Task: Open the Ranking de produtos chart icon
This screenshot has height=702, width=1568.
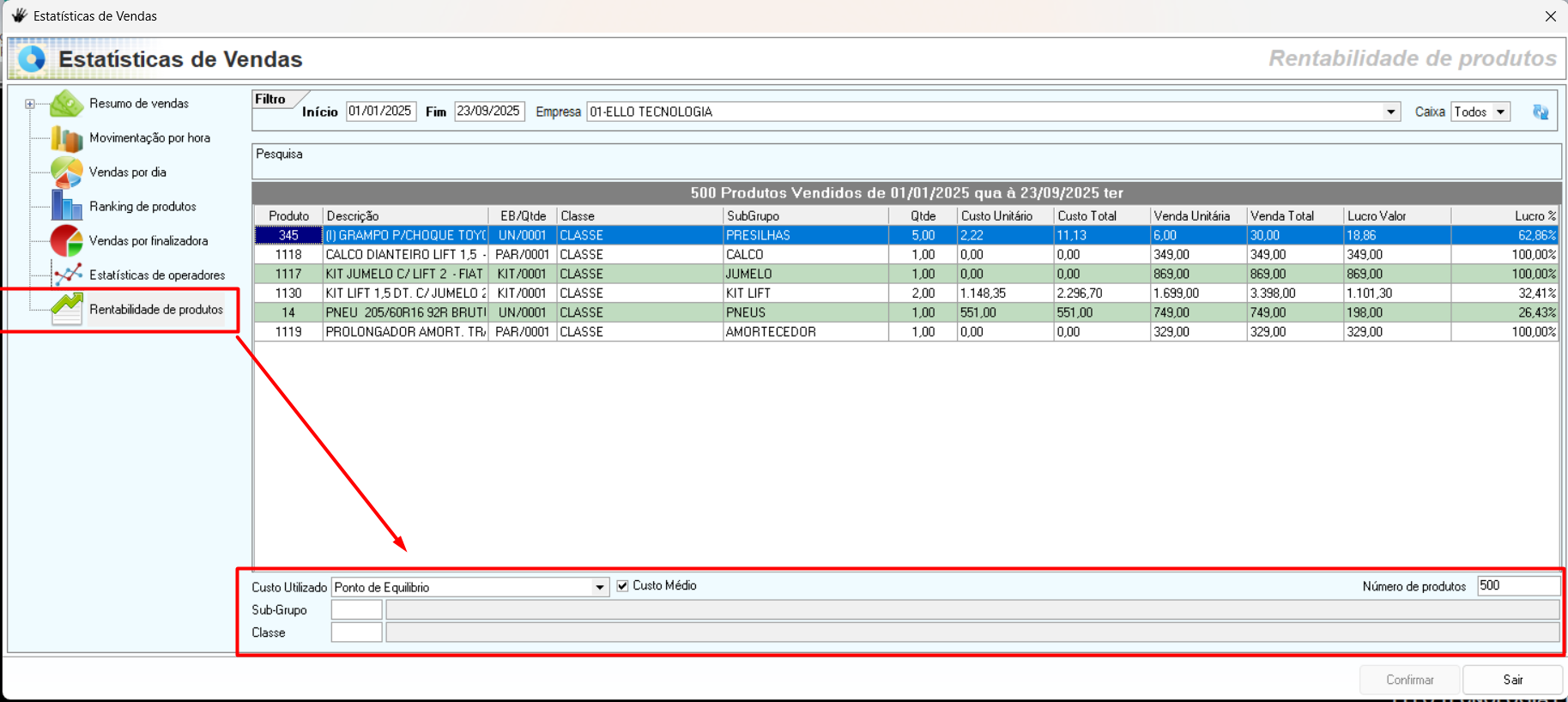Action: tap(66, 207)
